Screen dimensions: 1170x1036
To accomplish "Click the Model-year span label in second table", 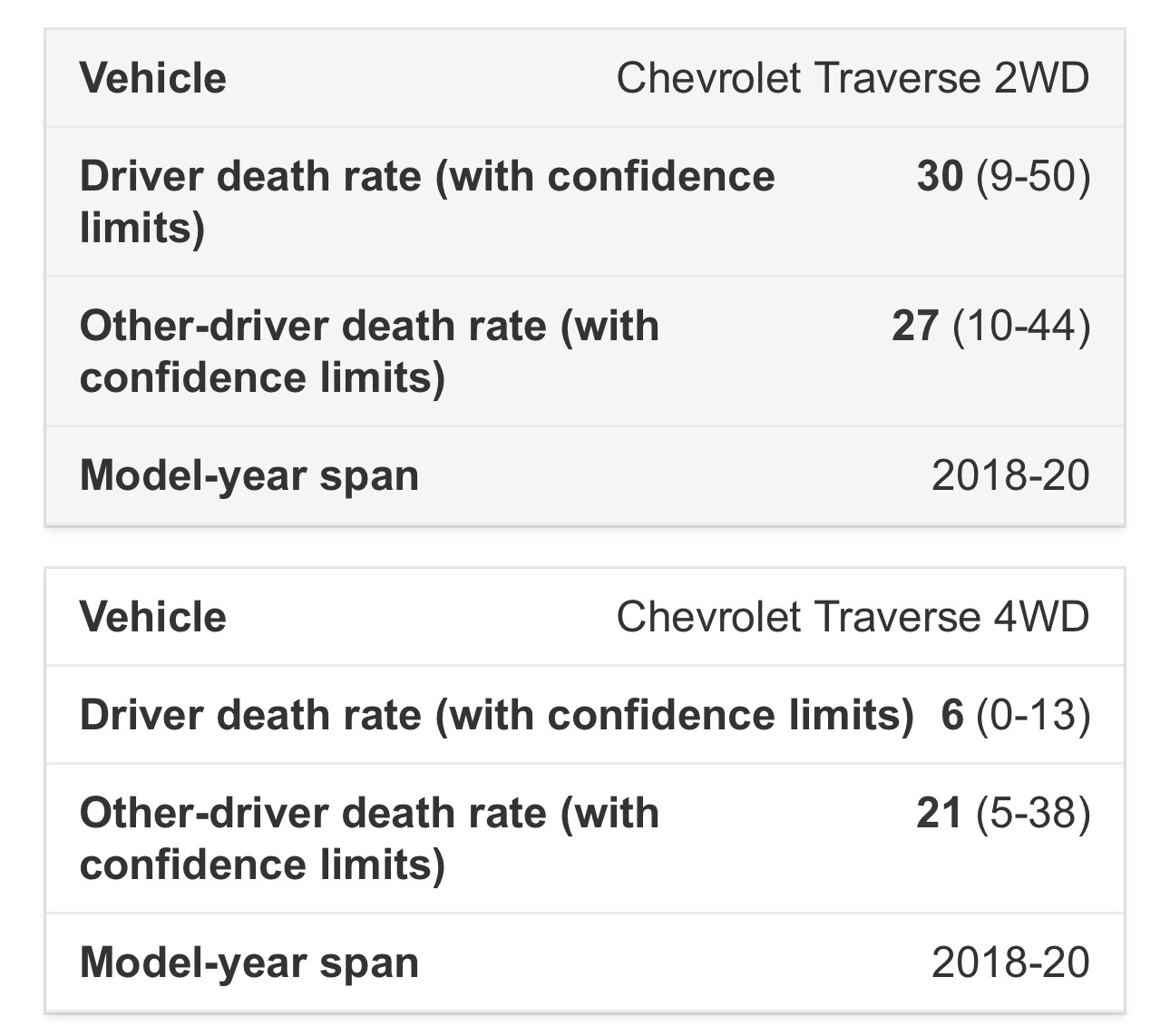I will point(249,963).
